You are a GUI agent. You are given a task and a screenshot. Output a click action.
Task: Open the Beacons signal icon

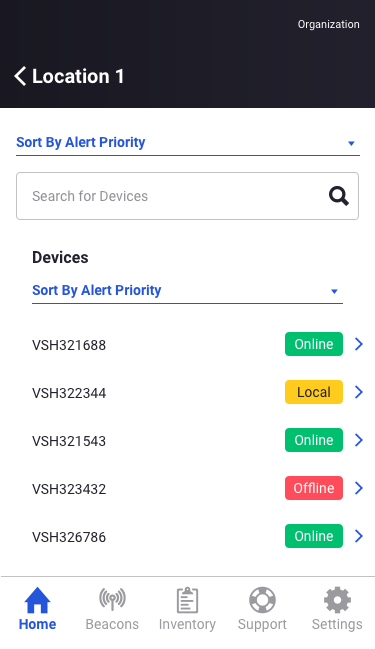[112, 599]
